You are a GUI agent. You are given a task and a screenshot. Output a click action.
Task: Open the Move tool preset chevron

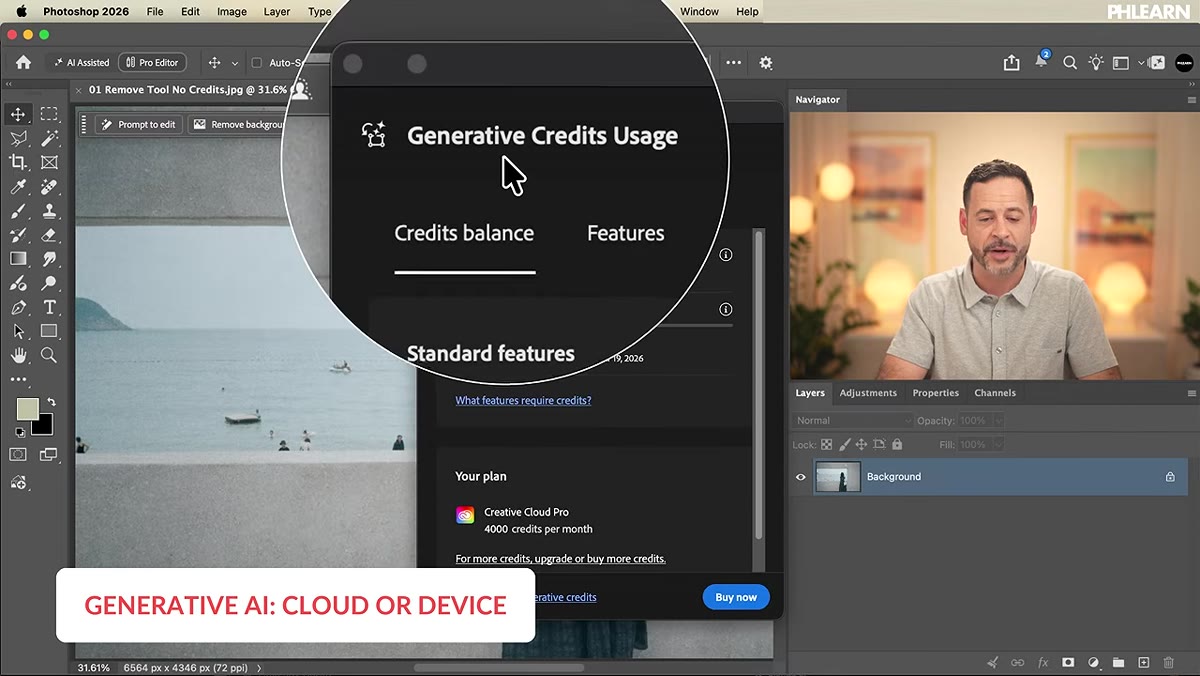click(235, 62)
